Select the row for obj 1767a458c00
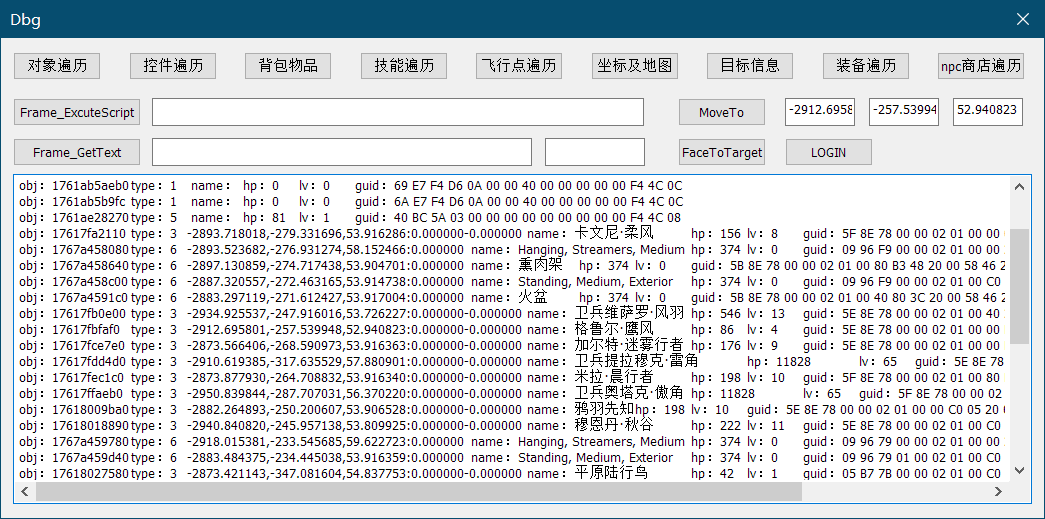Viewport: 1045px width, 519px height. pos(512,282)
